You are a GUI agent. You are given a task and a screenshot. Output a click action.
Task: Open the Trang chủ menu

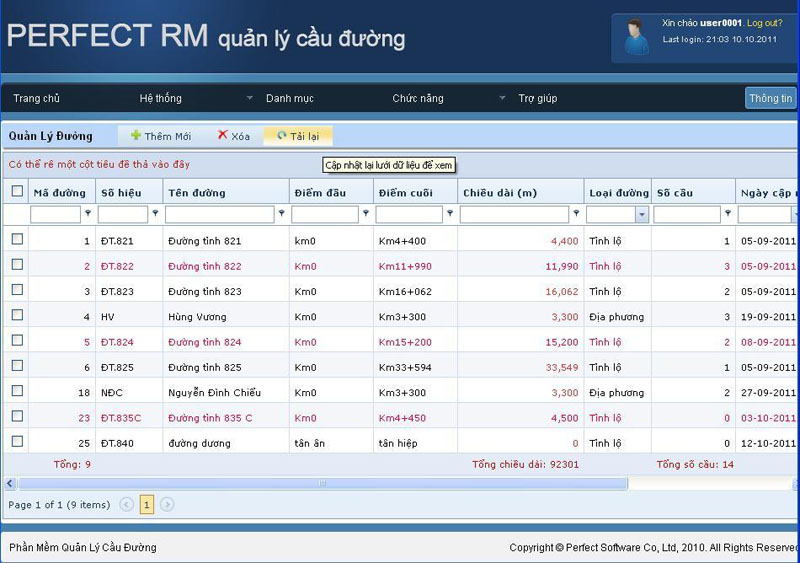pos(36,98)
